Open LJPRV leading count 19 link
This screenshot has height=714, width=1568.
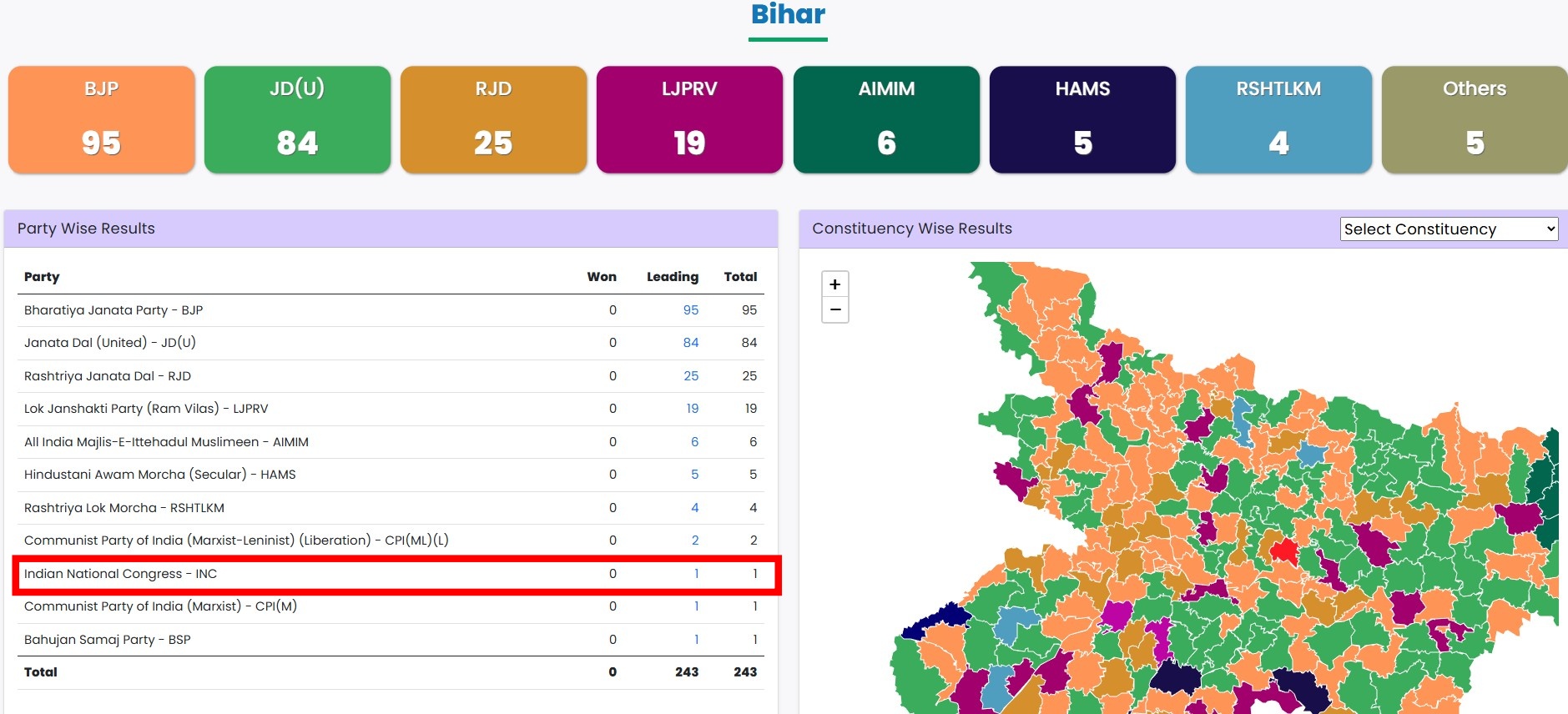[x=693, y=409]
